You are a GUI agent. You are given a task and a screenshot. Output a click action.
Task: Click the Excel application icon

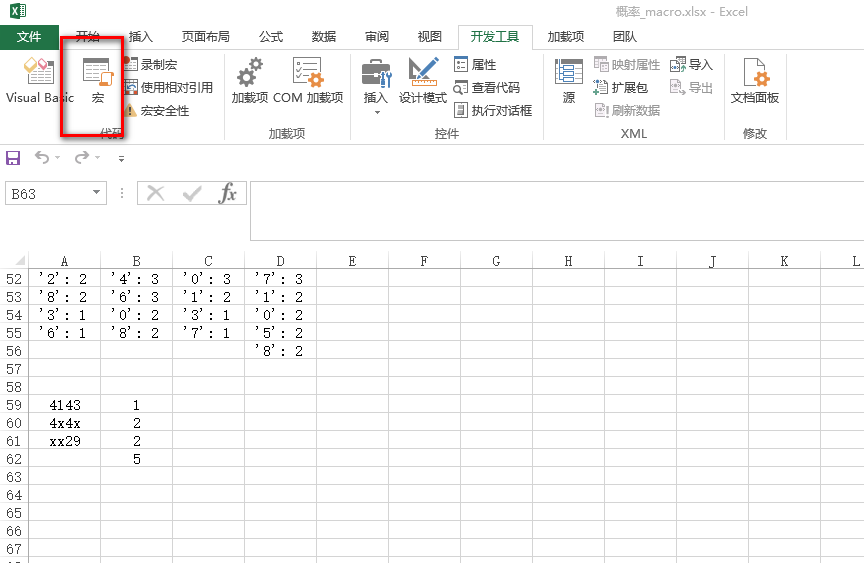[18, 10]
